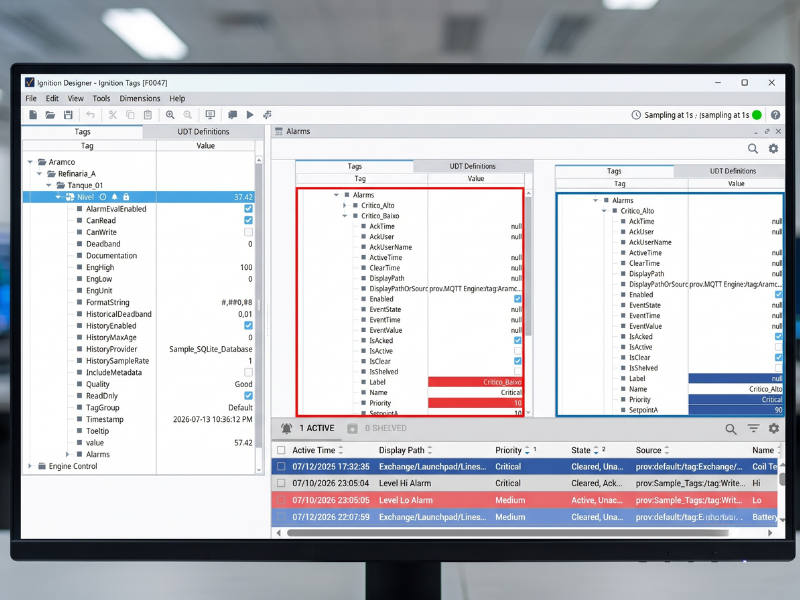Click the Copy toolbar icon
Viewport: 800px width, 600px height.
[x=130, y=115]
